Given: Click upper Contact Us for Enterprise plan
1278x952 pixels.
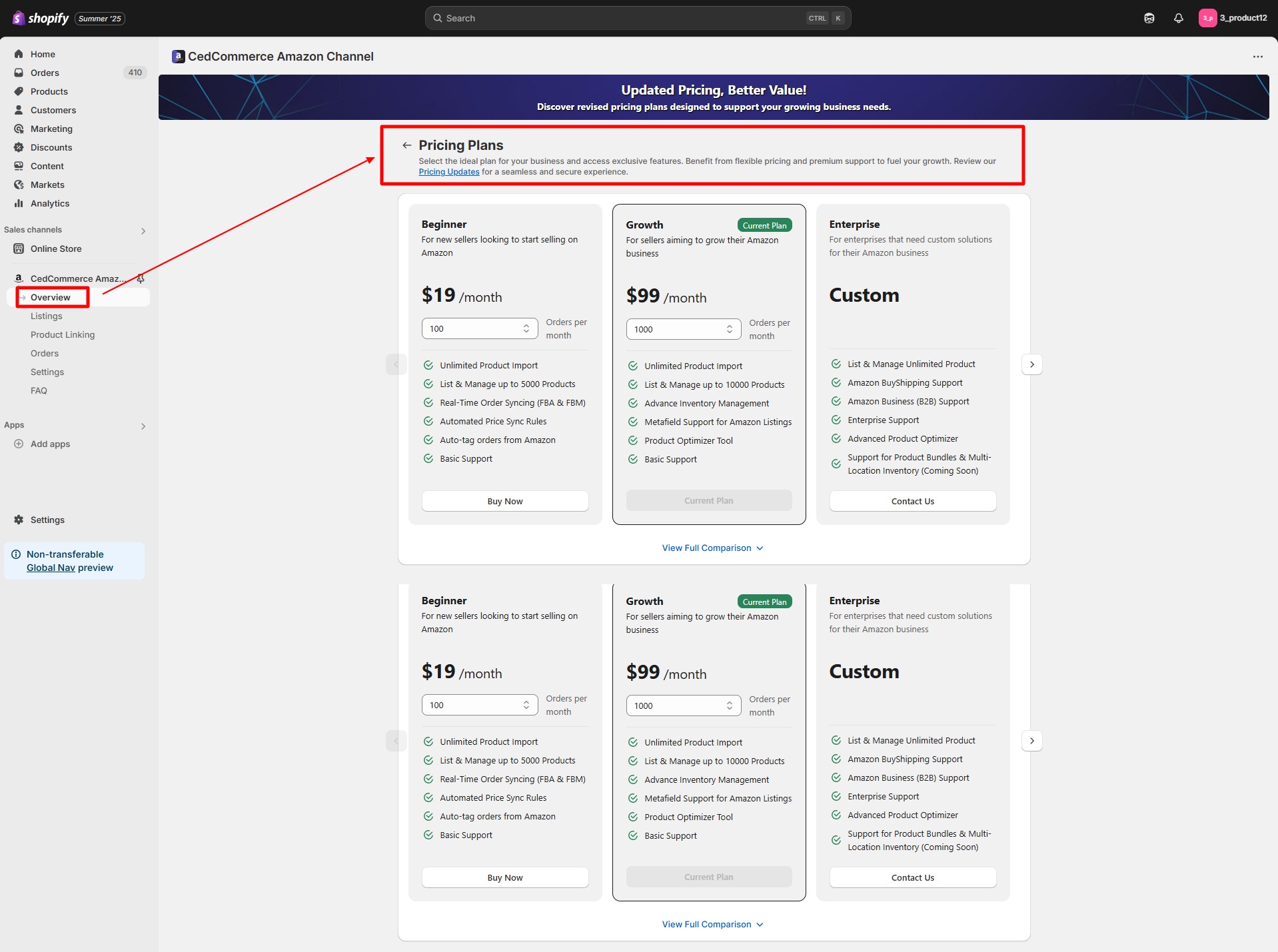Looking at the screenshot, I should 913,501.
